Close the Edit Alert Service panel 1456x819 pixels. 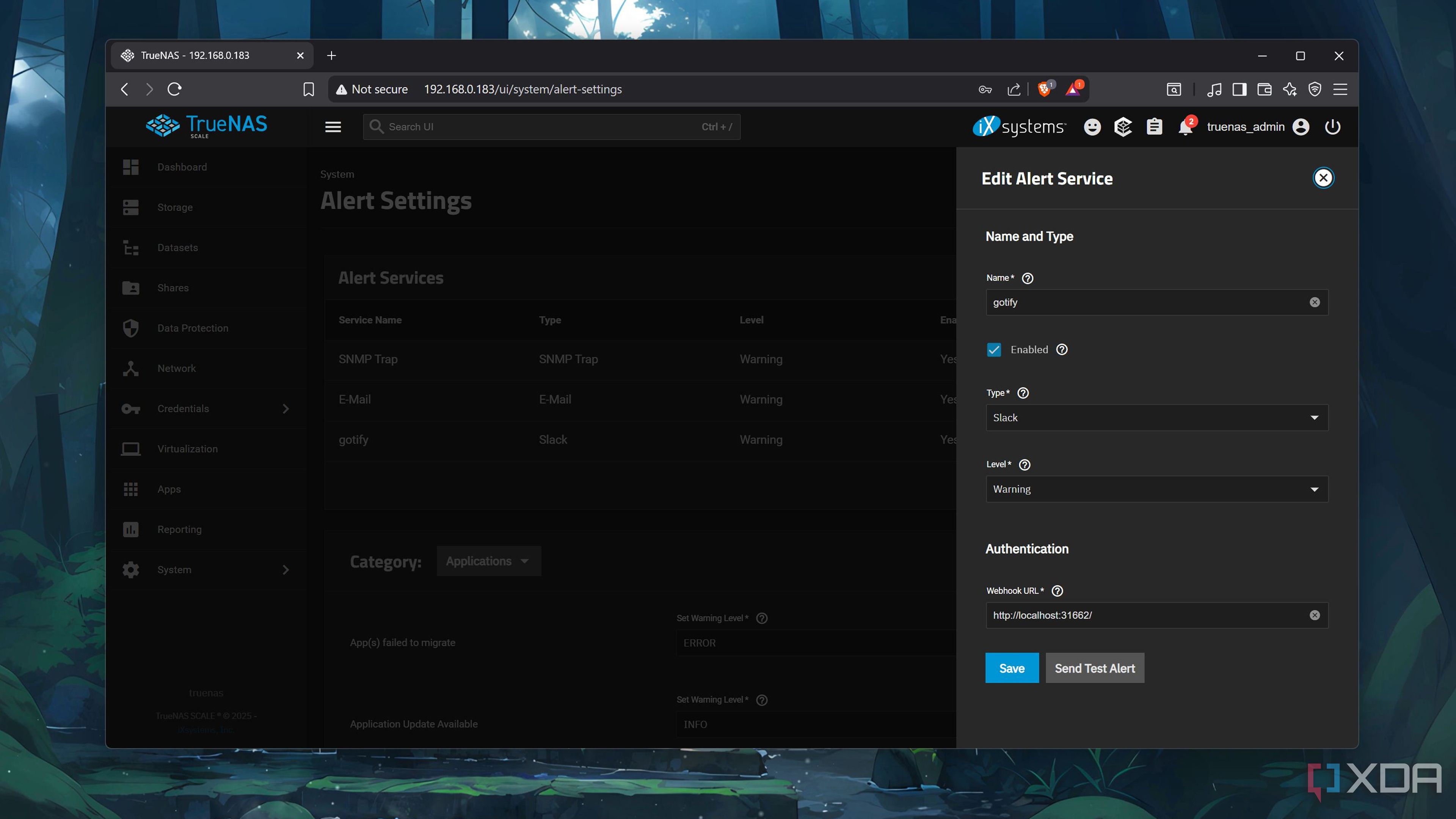point(1323,178)
